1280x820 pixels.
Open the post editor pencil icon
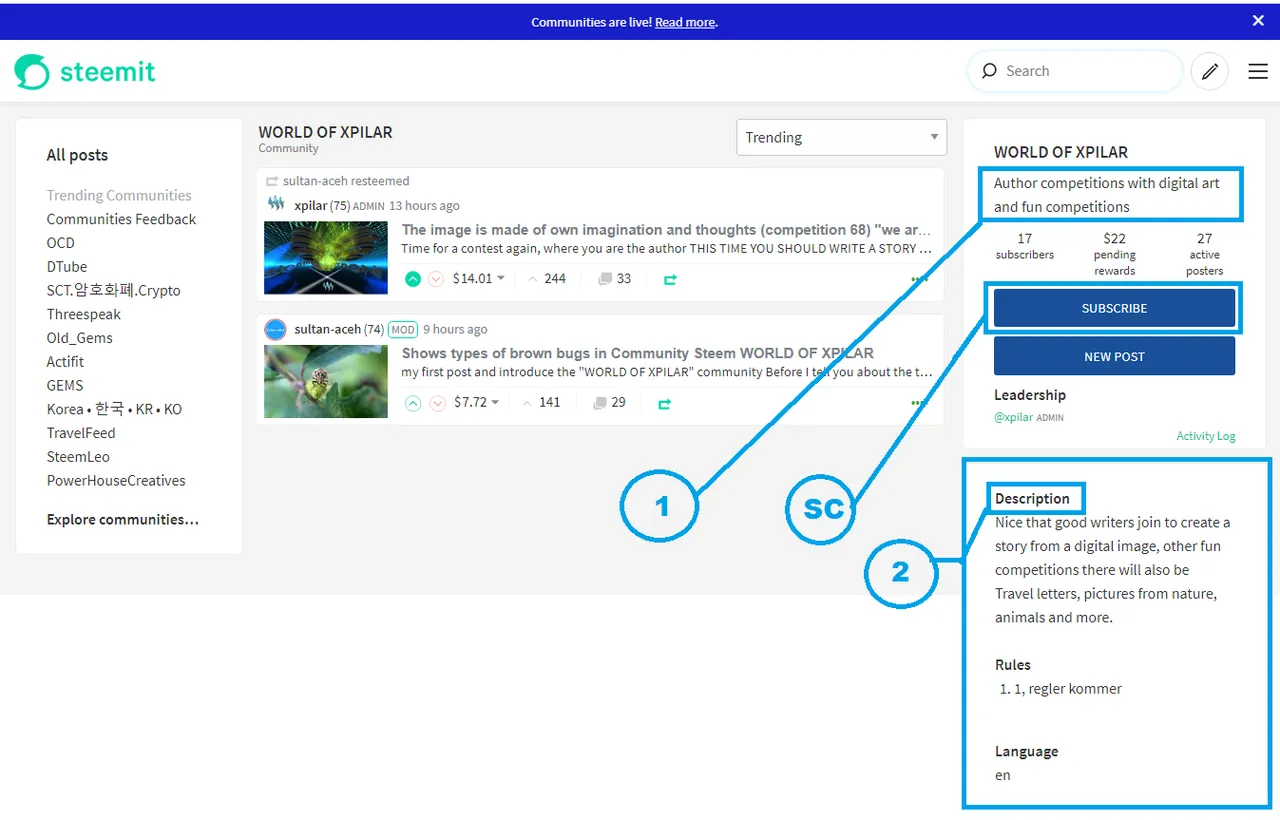[x=1210, y=71]
